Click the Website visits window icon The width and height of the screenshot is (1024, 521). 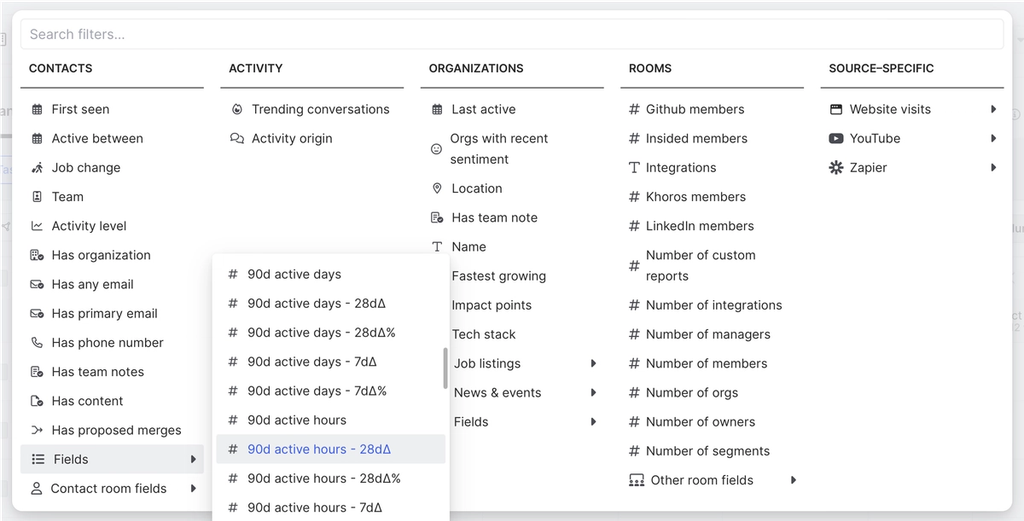pyautogui.click(x=836, y=109)
